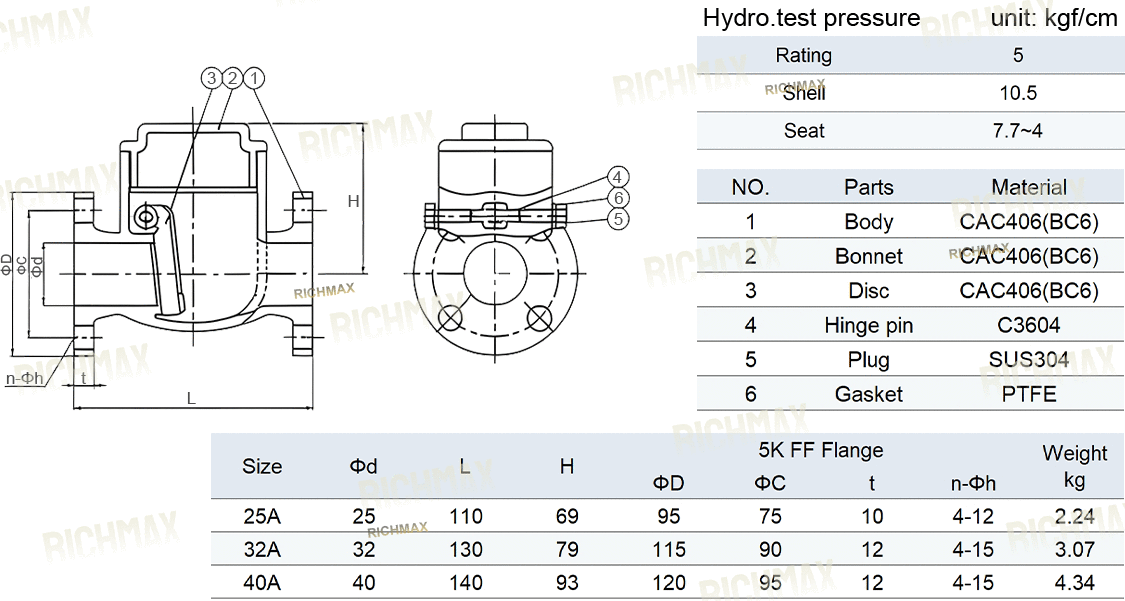Click the Hinge pin row in the parts table
The width and height of the screenshot is (1125, 601).
tap(868, 325)
